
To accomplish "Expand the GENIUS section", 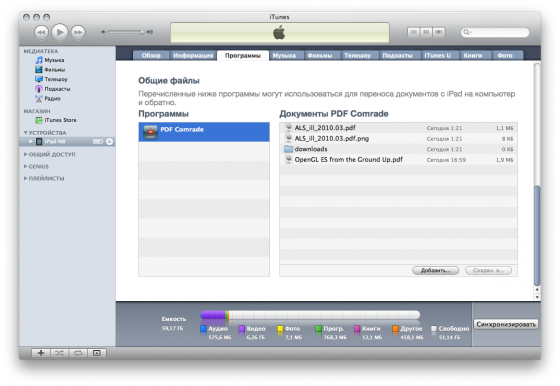I will click(25, 167).
